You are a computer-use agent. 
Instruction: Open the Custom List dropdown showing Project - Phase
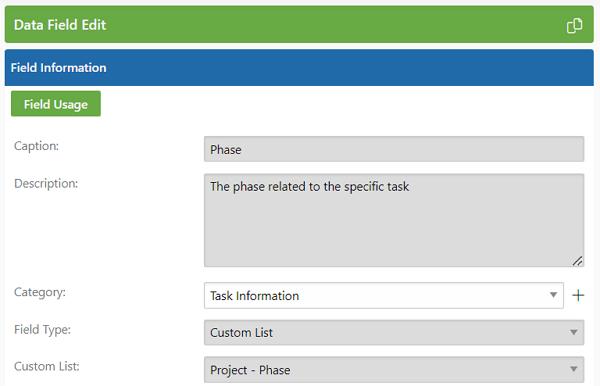click(394, 370)
